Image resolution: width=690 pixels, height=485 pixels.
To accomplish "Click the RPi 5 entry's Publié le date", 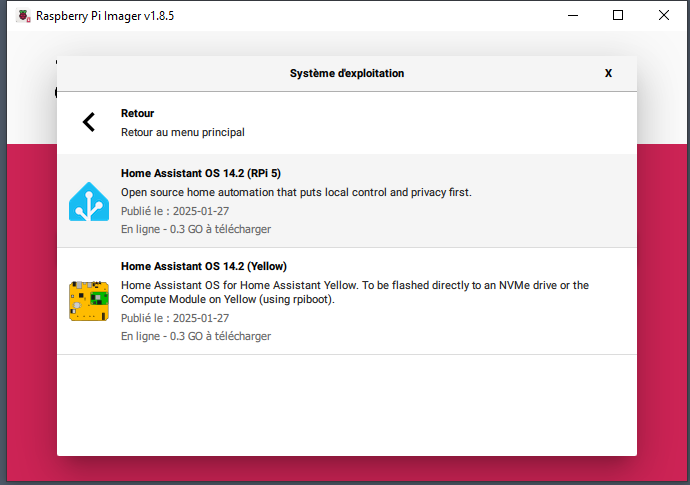I will pyautogui.click(x=175, y=211).
